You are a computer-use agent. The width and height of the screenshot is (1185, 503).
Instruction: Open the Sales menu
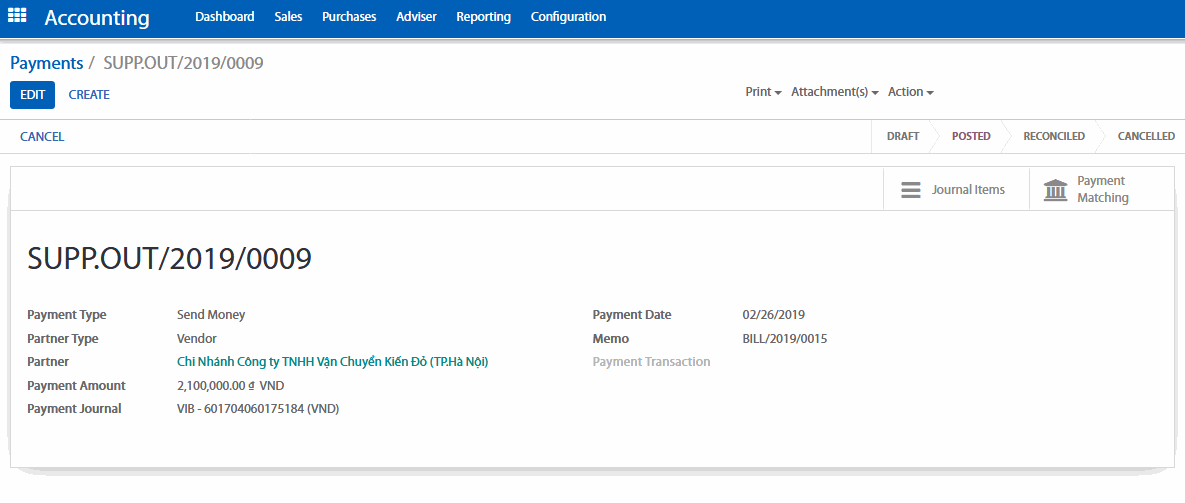[x=288, y=17]
